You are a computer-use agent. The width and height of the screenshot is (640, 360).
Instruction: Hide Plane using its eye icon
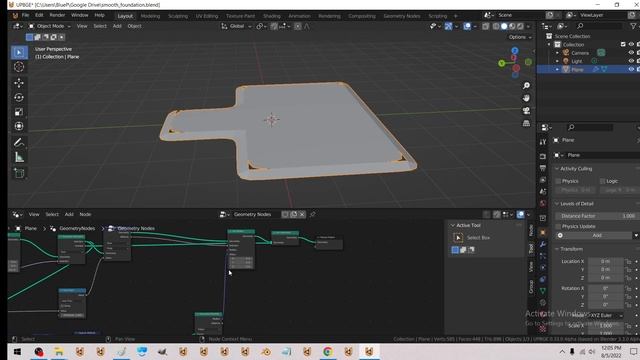click(631, 69)
